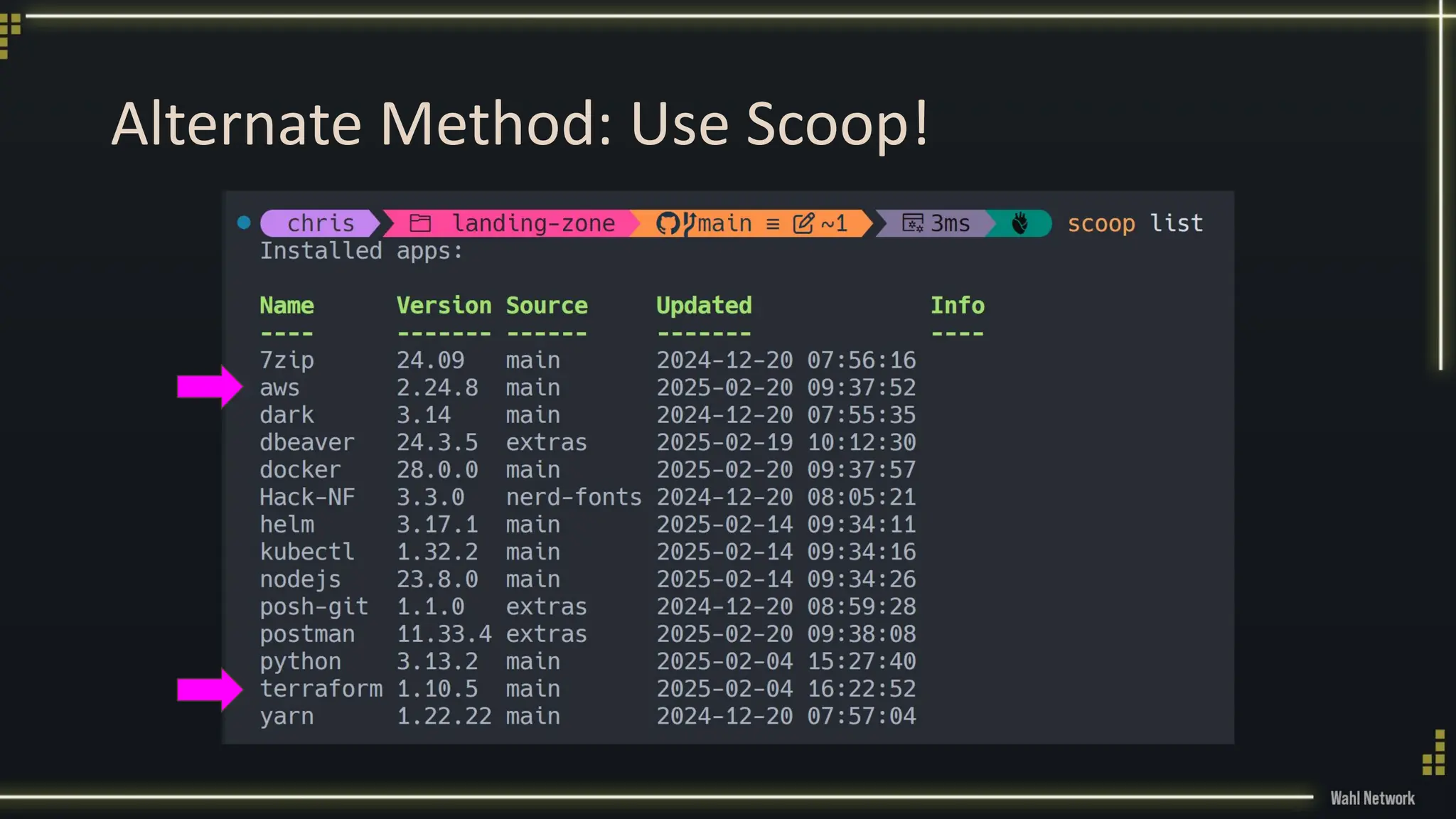Click the 'python' app name
This screenshot has height=819, width=1456.
[300, 662]
